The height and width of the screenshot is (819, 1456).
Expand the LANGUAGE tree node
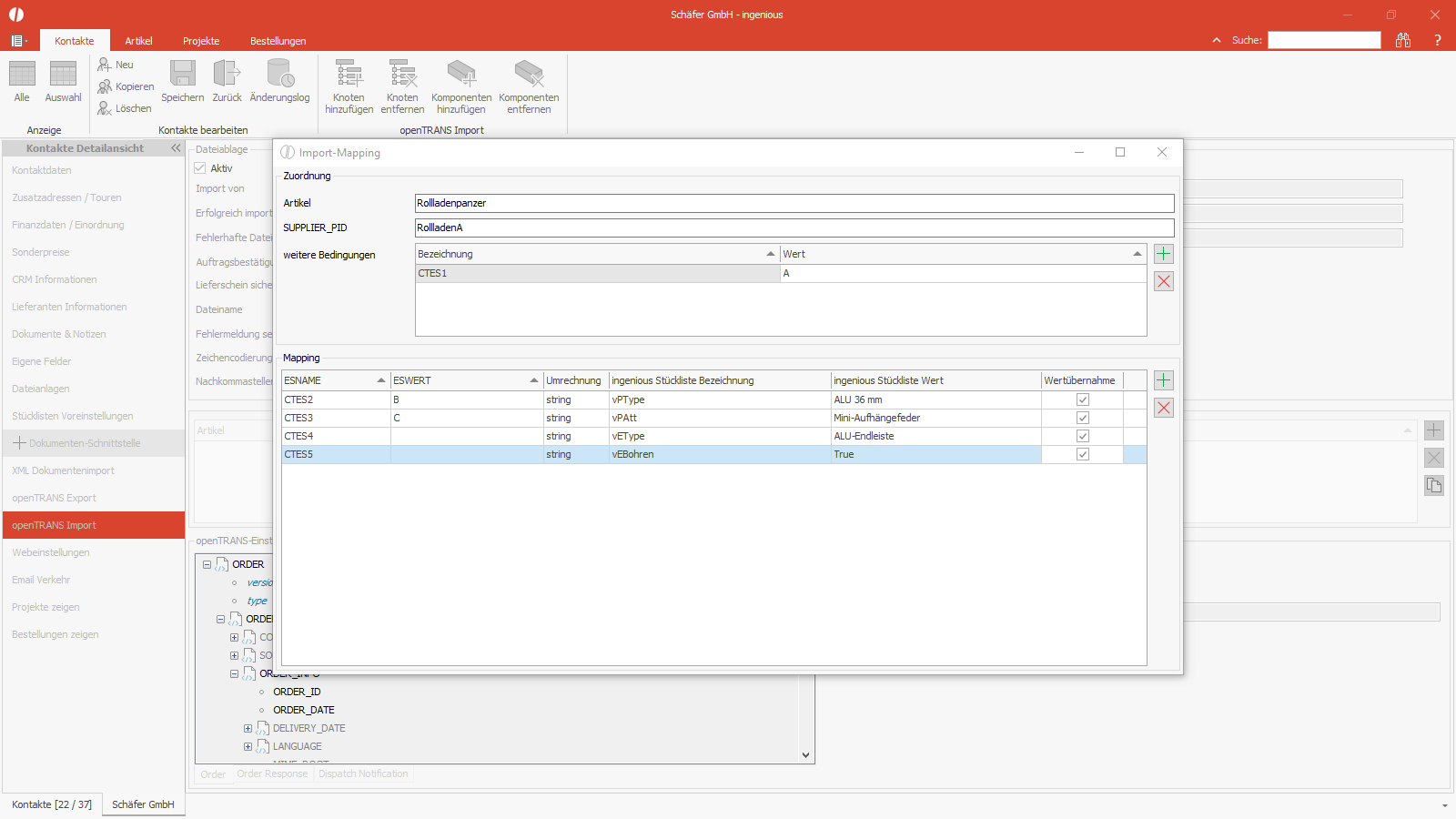248,746
